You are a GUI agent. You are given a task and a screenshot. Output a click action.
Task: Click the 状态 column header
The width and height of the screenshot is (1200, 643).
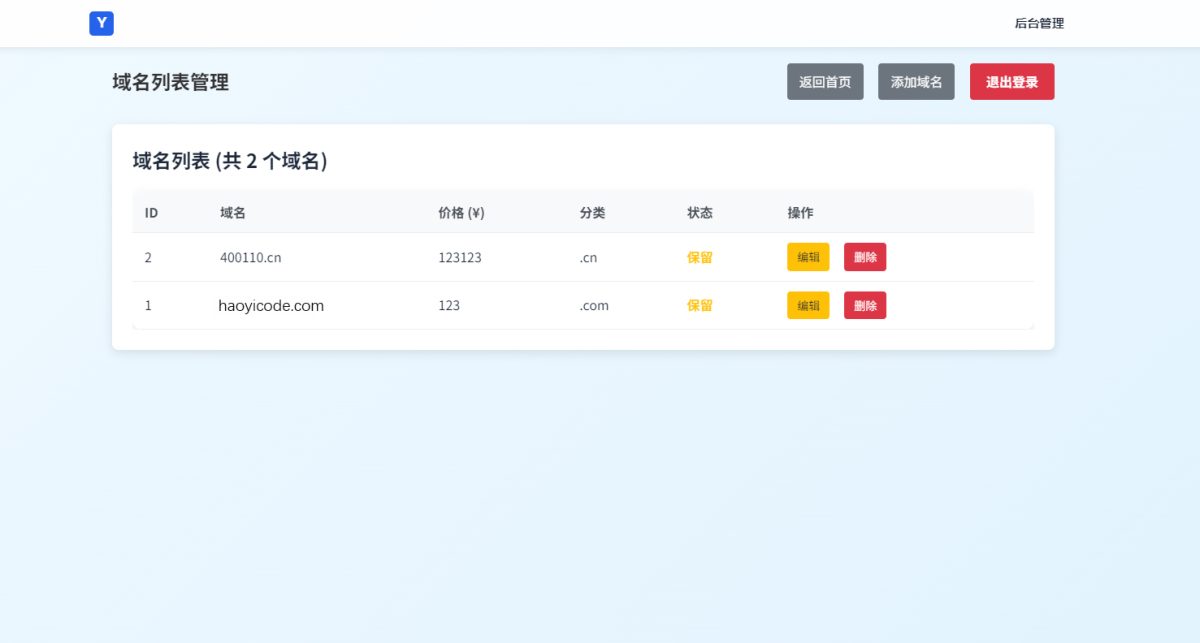(700, 213)
